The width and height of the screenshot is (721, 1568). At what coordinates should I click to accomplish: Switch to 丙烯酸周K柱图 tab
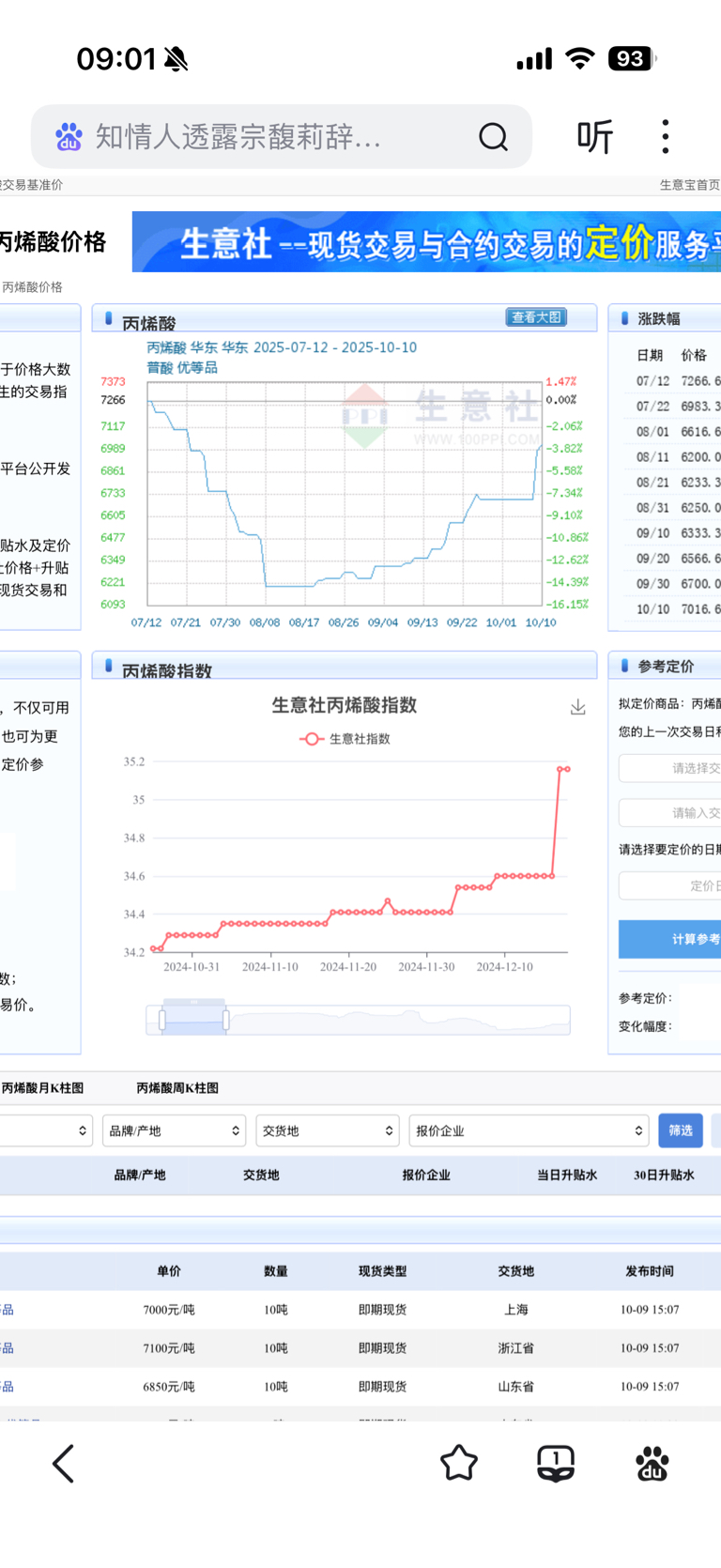[x=177, y=1088]
